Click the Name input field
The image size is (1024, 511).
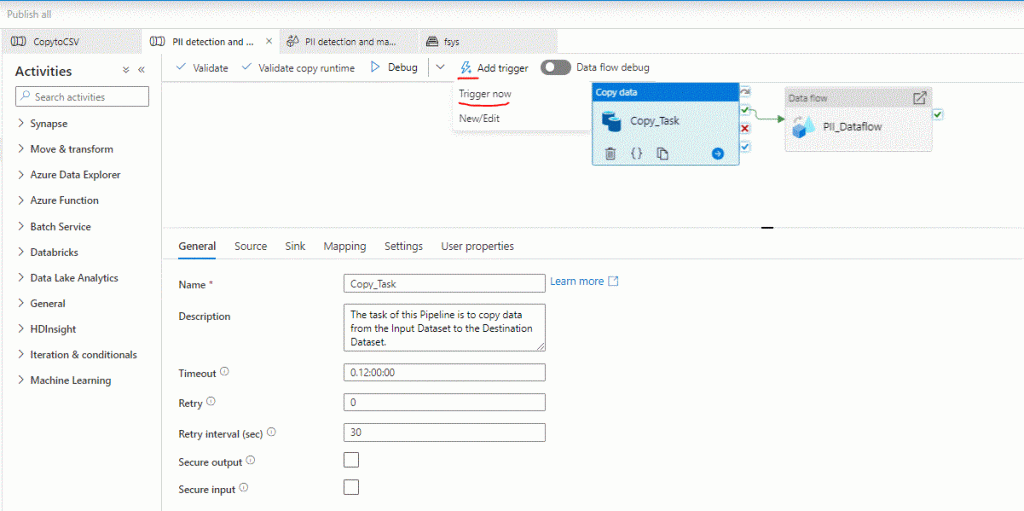(x=444, y=283)
